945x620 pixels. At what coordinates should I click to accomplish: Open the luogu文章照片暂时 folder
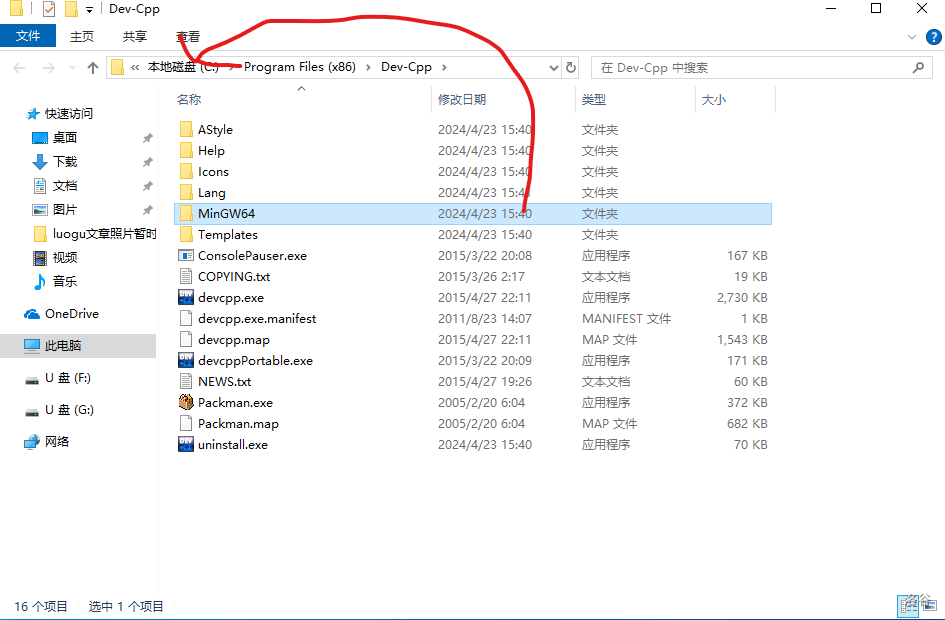tap(104, 234)
